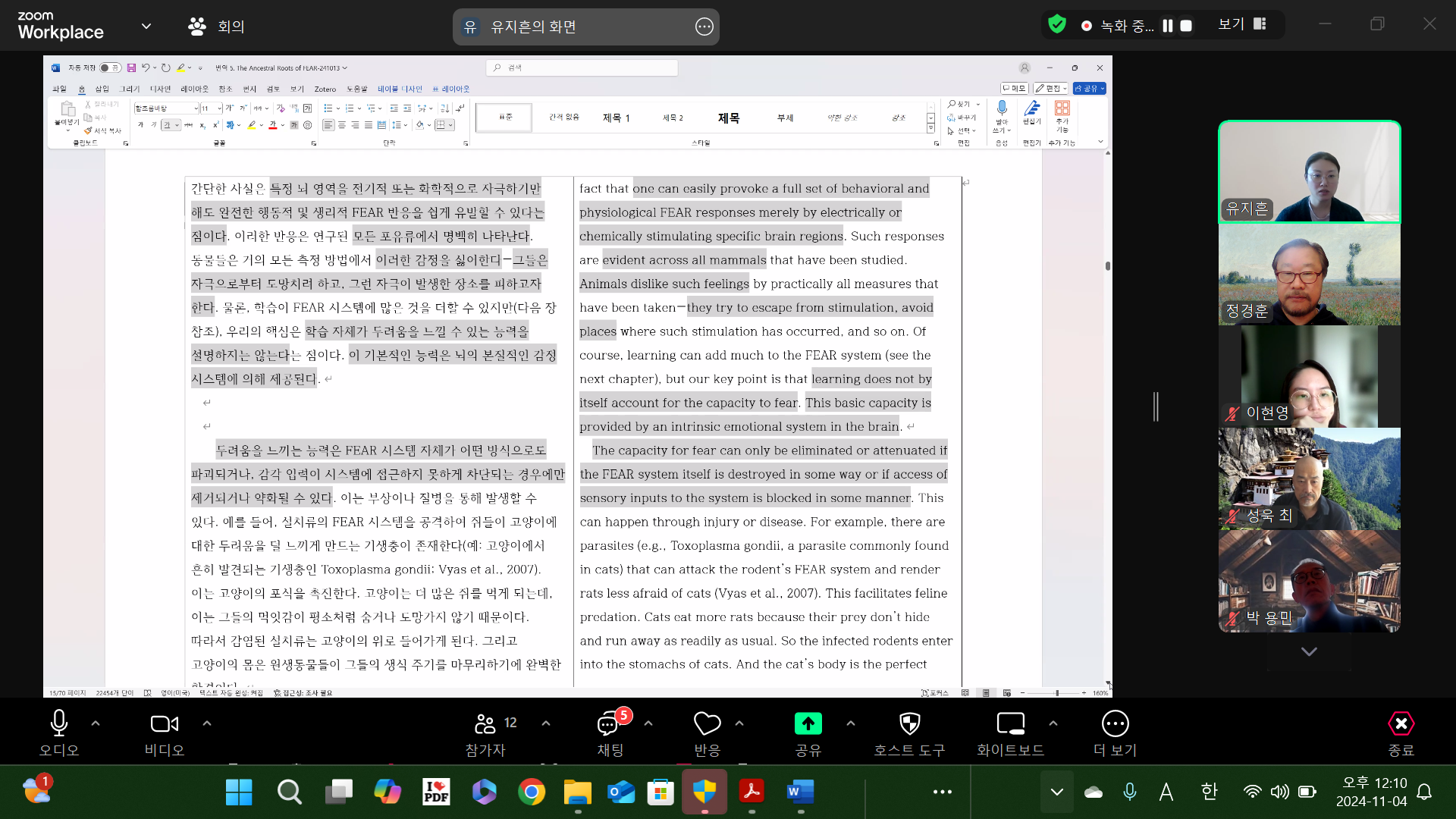
Task: Click the sort icon in paragraph group
Action: [x=444, y=108]
